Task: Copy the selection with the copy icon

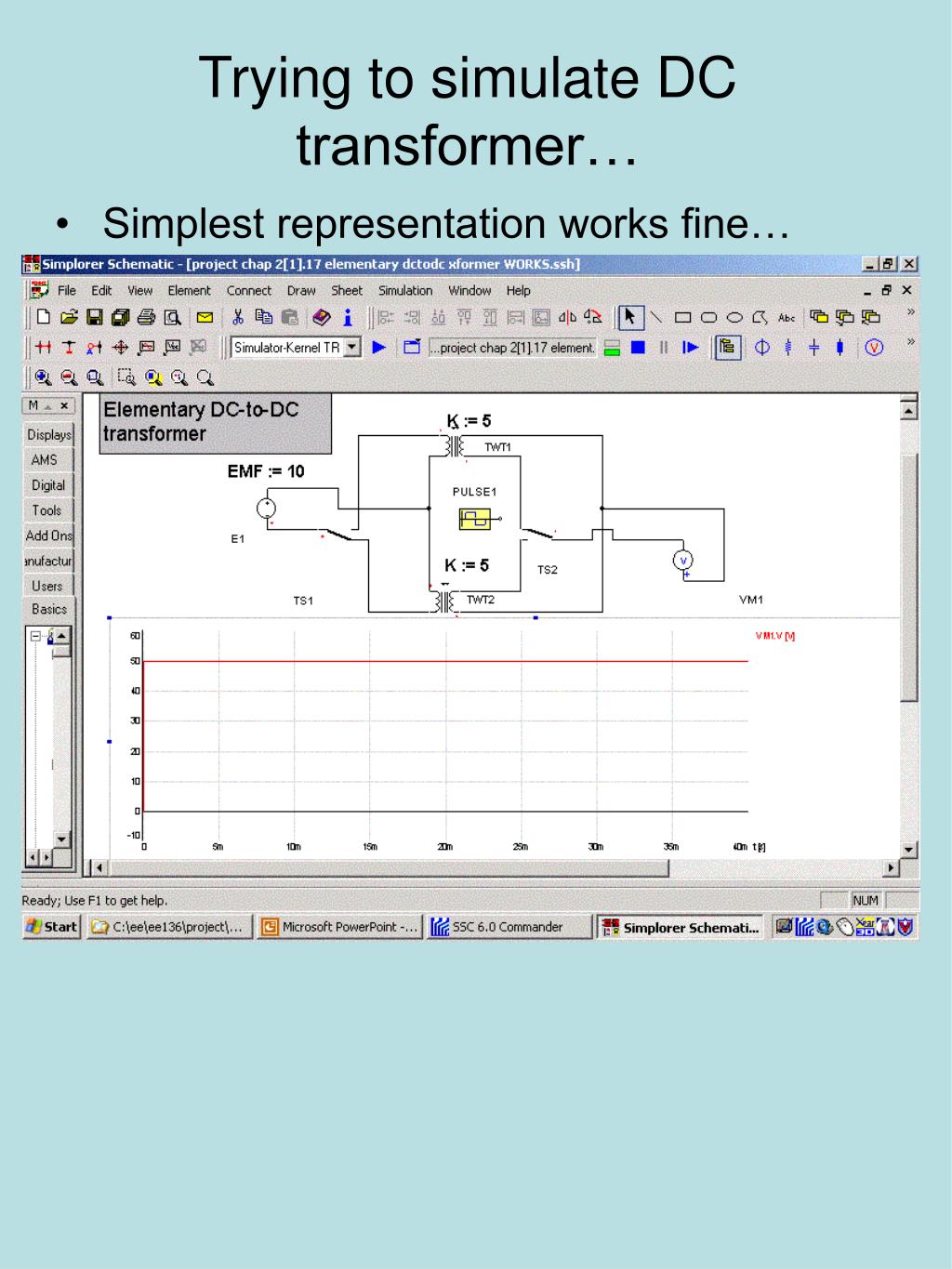Action: point(264,317)
